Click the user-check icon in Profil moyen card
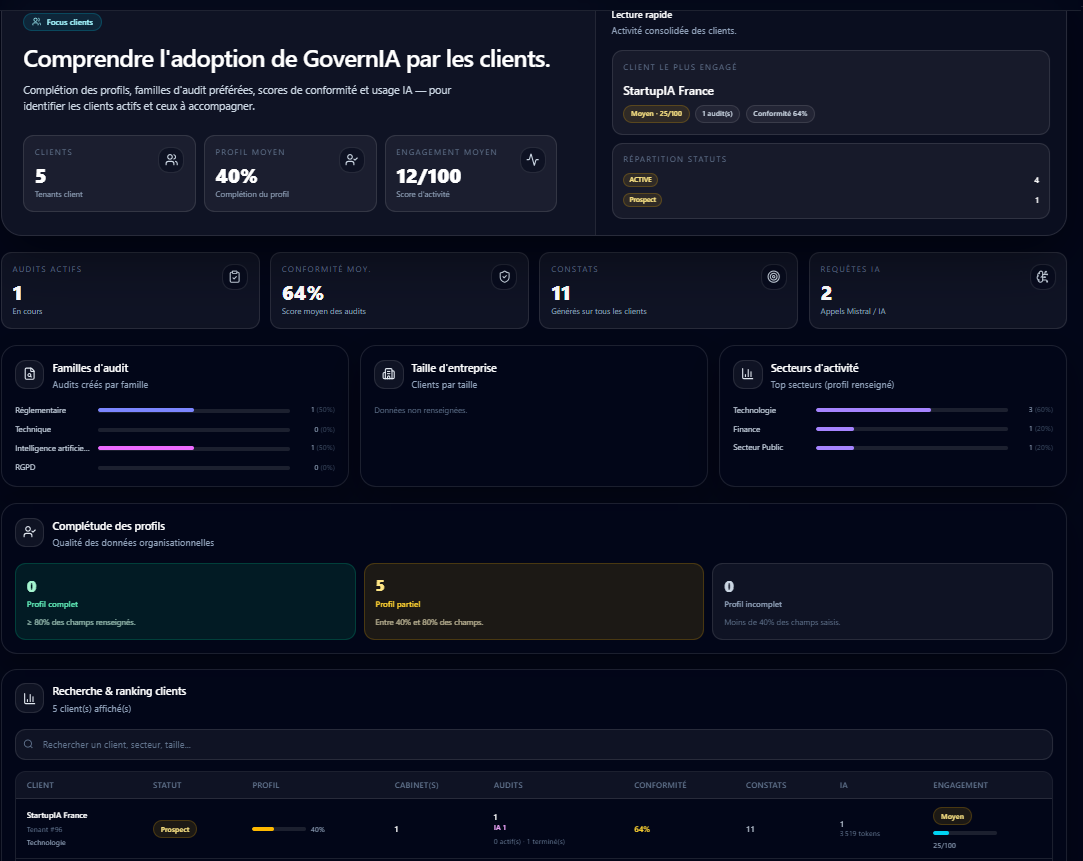1083x861 pixels. 352,160
